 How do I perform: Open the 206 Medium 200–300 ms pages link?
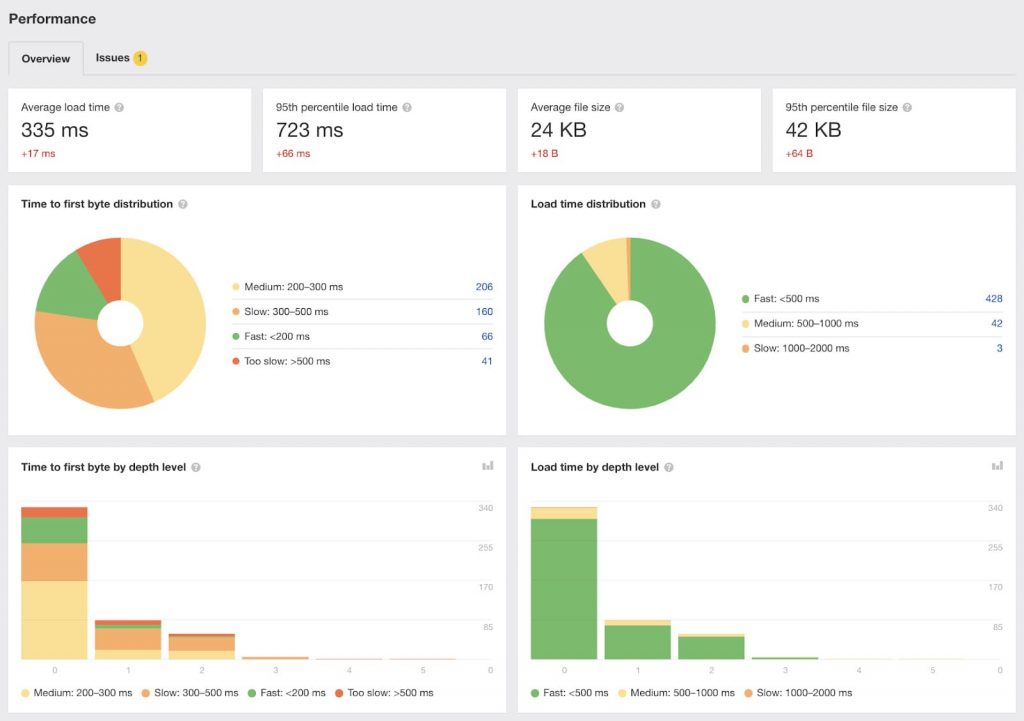click(x=484, y=287)
